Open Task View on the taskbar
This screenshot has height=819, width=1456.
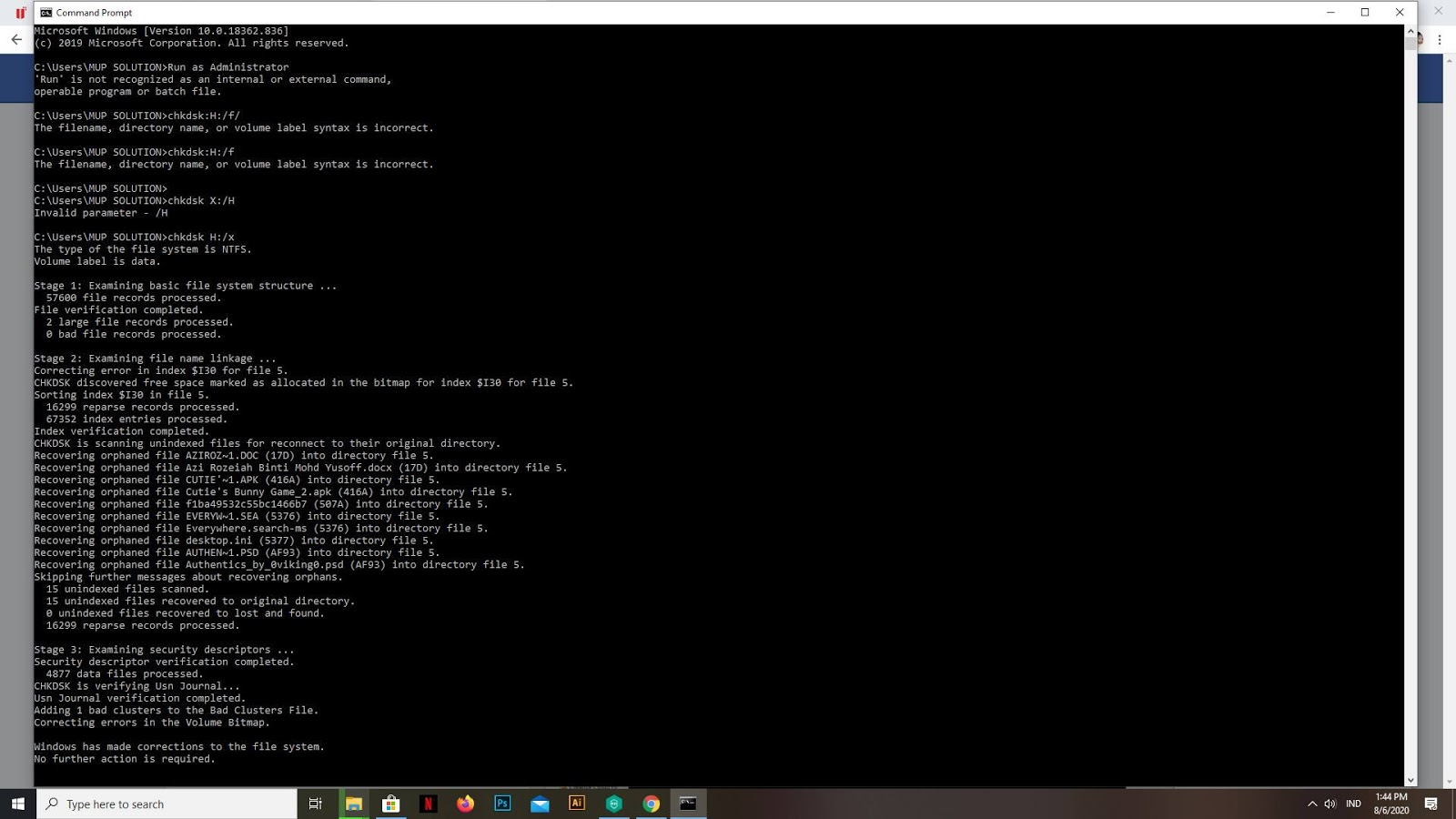316,804
